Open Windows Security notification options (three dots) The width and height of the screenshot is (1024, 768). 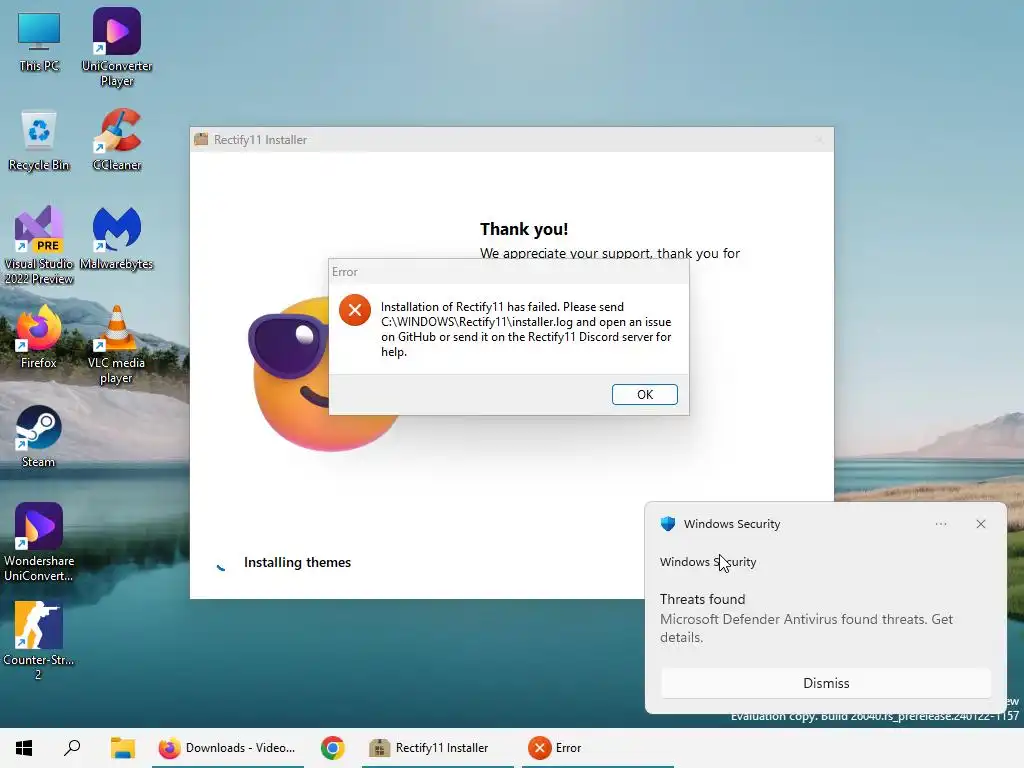[x=940, y=524]
